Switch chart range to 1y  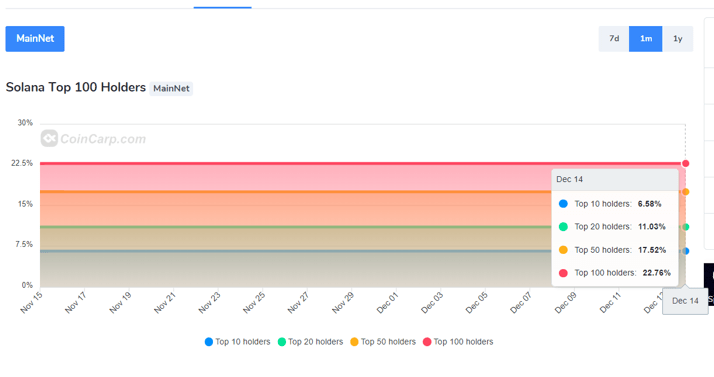click(678, 39)
